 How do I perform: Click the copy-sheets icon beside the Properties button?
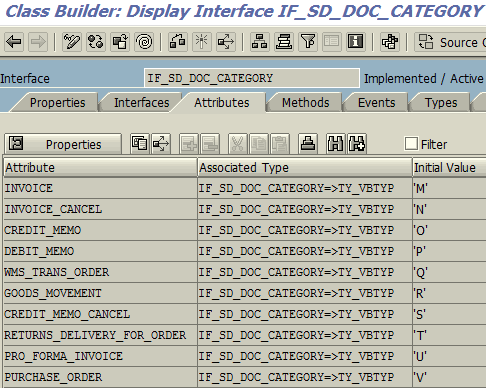click(x=140, y=144)
